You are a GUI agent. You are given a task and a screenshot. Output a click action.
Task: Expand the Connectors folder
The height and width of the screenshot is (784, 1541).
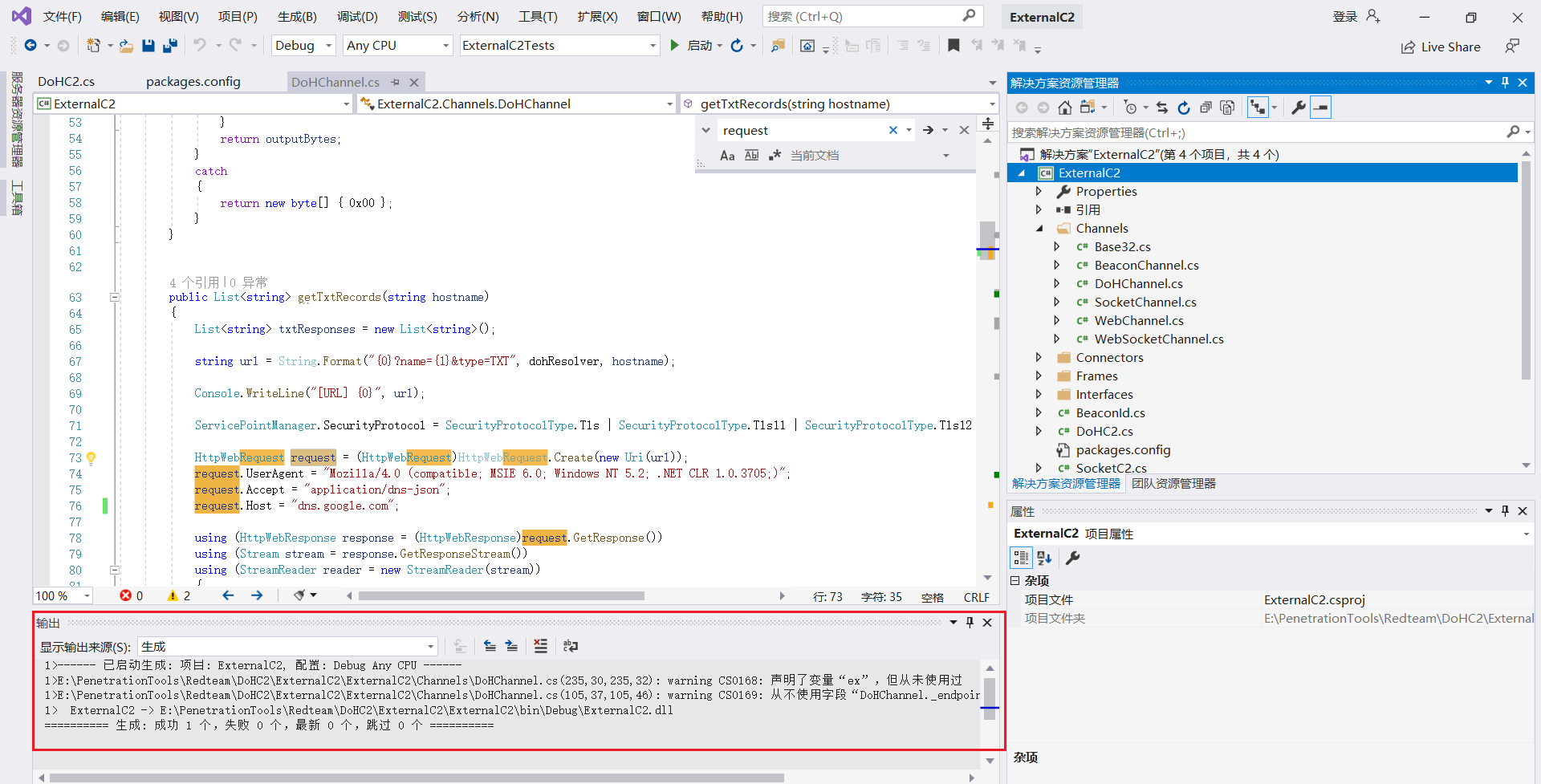(x=1039, y=358)
